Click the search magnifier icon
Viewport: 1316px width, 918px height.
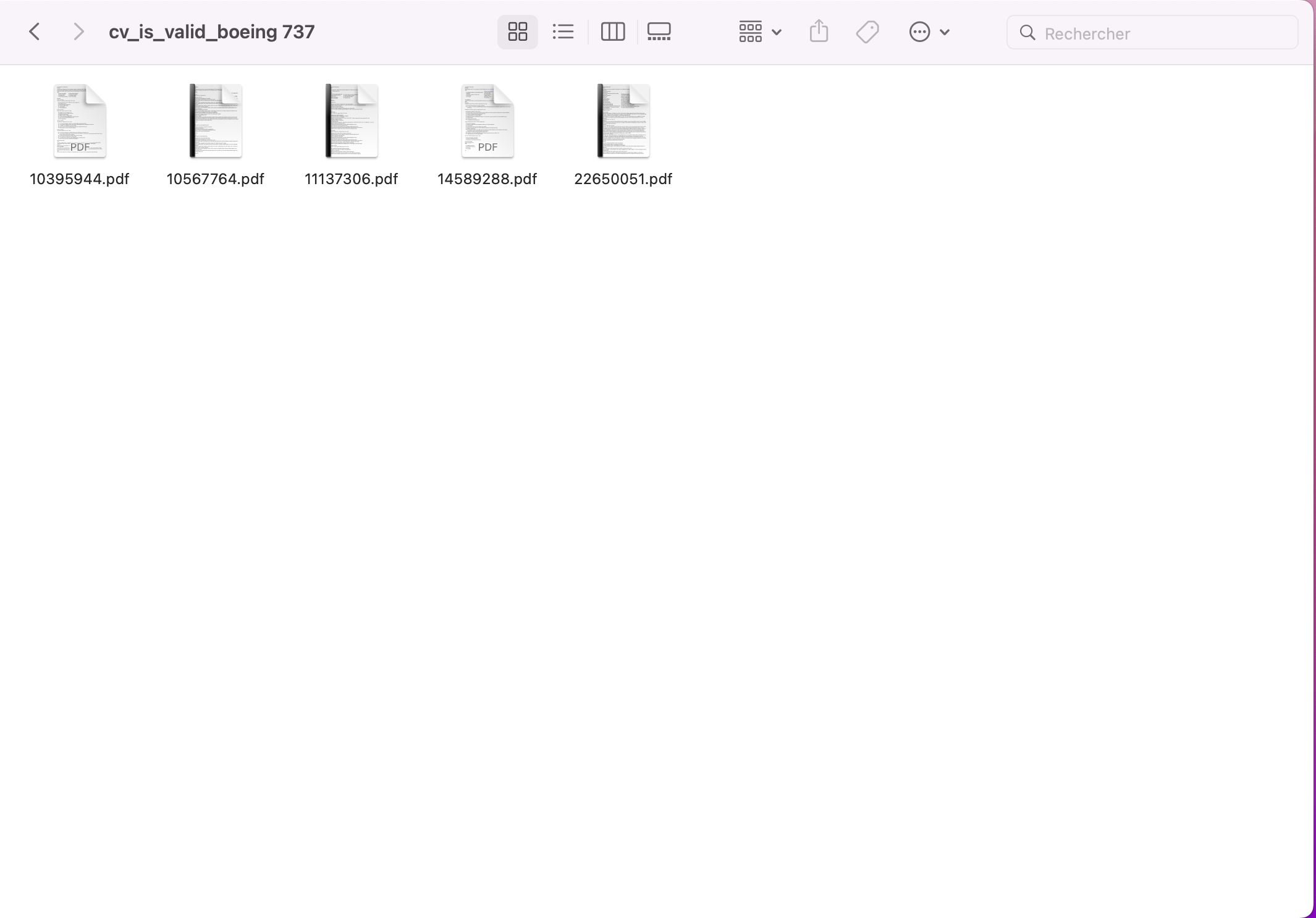(1027, 33)
